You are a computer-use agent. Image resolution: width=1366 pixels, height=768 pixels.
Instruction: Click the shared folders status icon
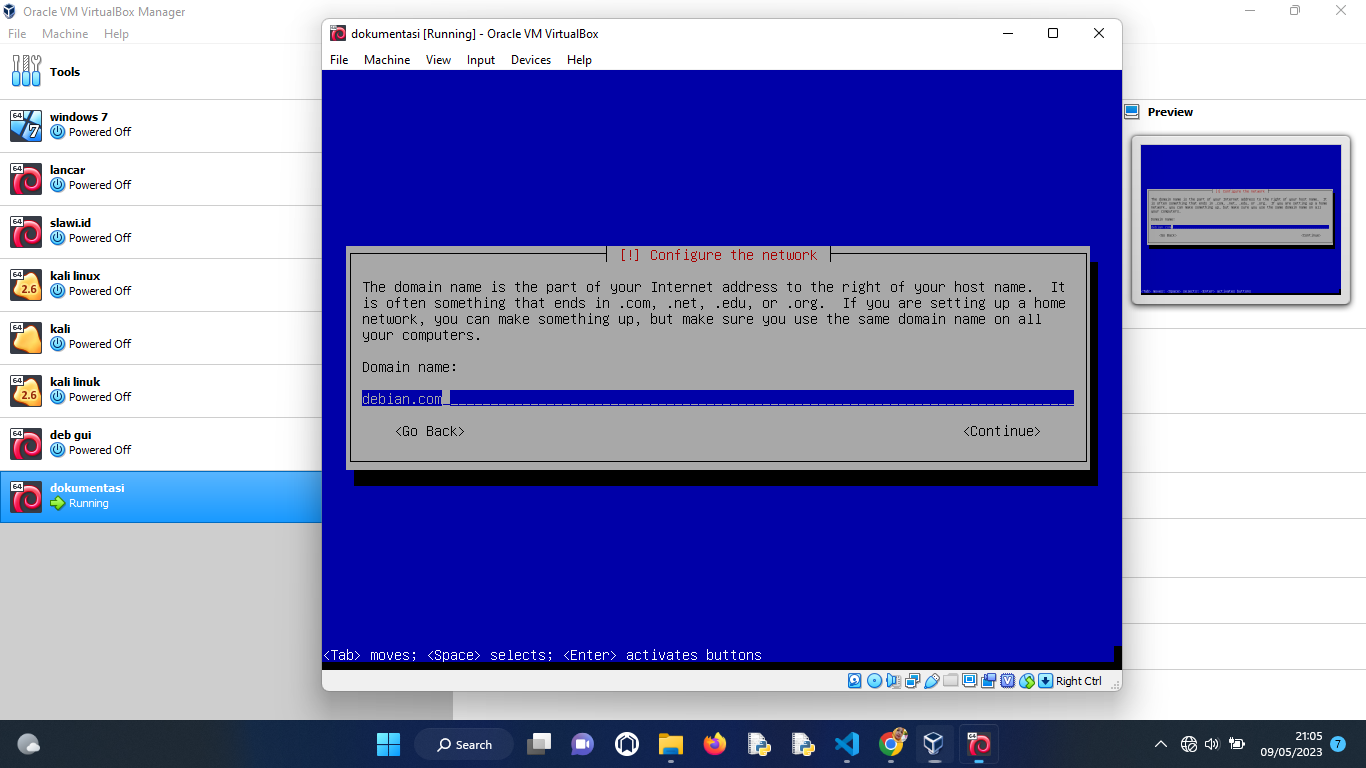pos(950,681)
